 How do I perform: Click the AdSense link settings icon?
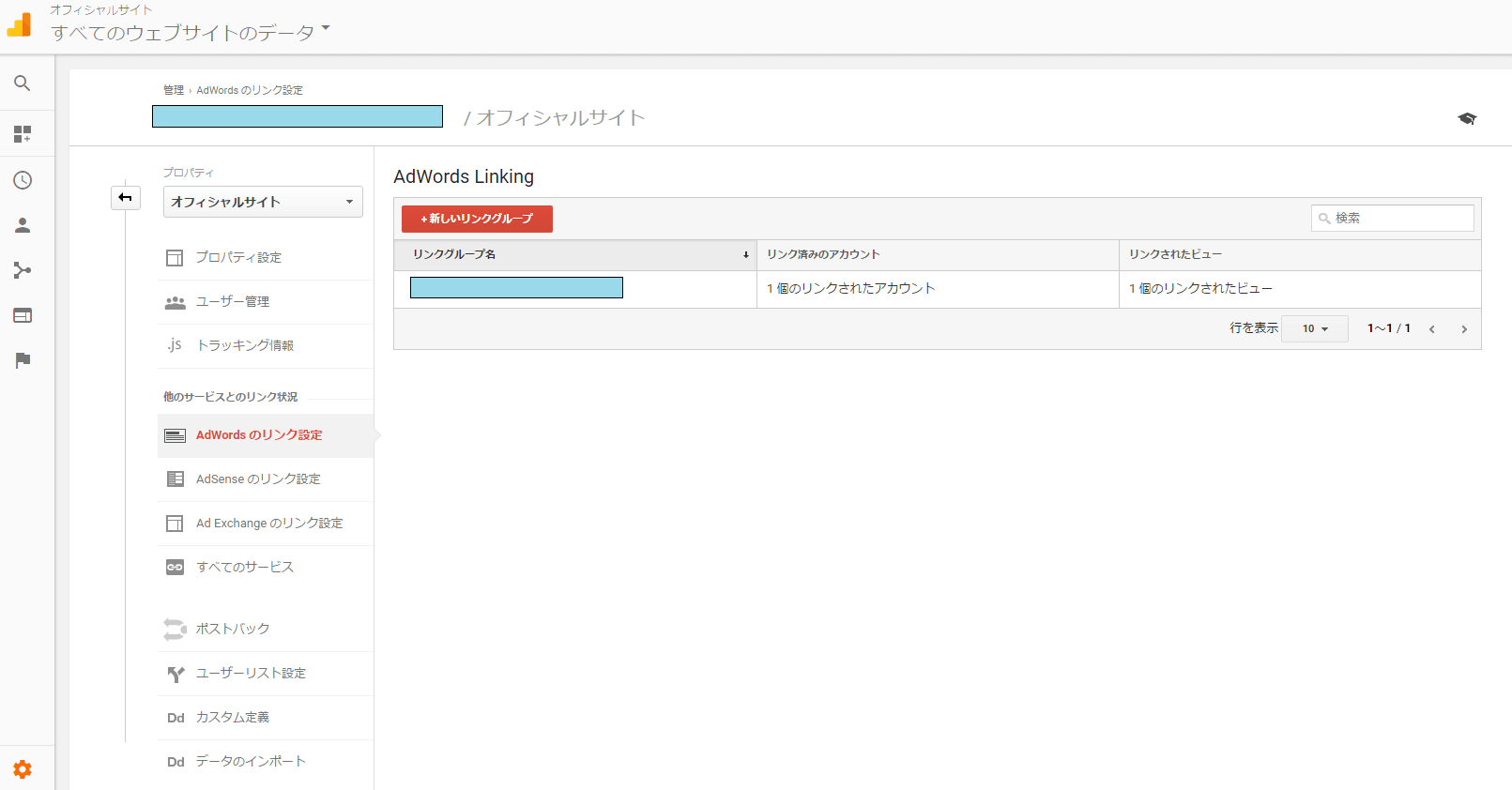pos(175,479)
